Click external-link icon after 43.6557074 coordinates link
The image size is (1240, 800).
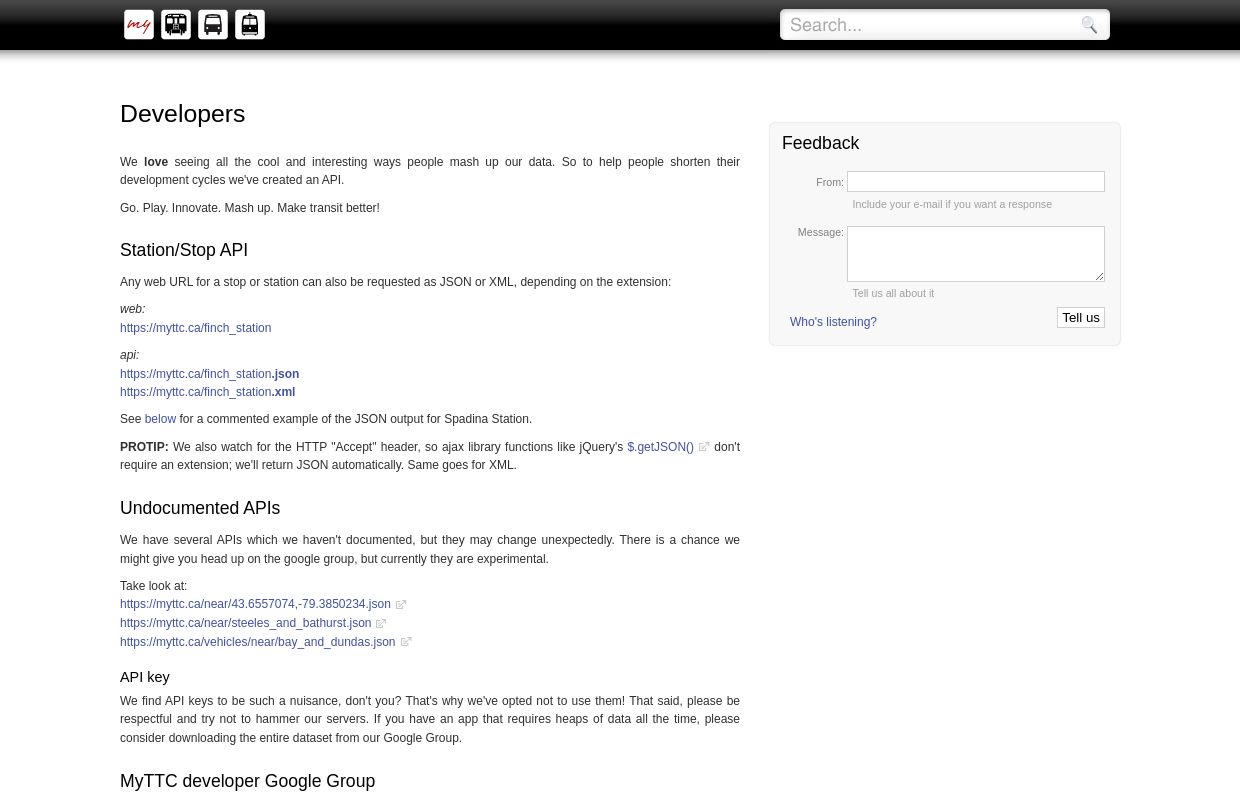[x=401, y=605]
